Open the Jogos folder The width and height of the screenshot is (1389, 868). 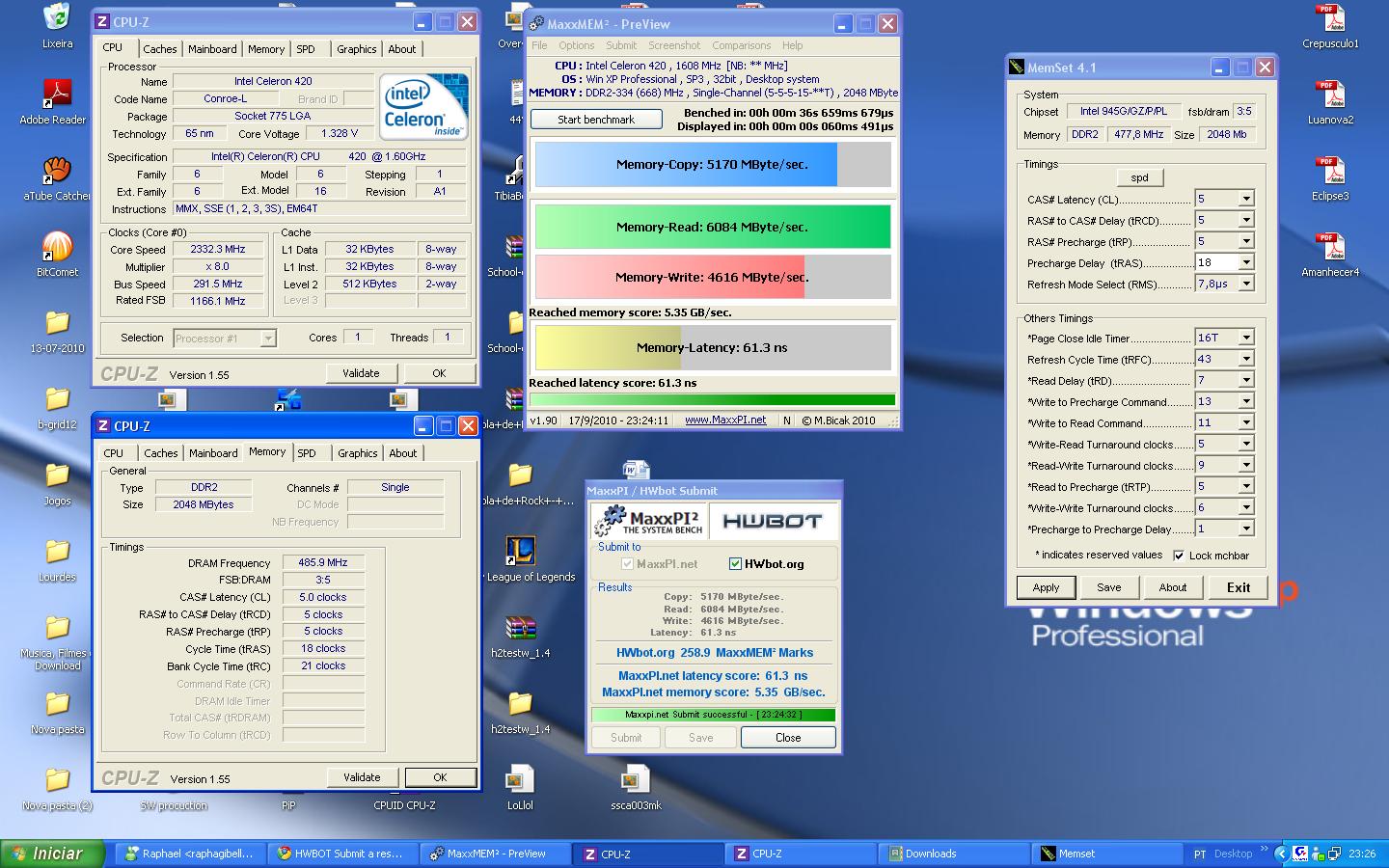[x=57, y=483]
